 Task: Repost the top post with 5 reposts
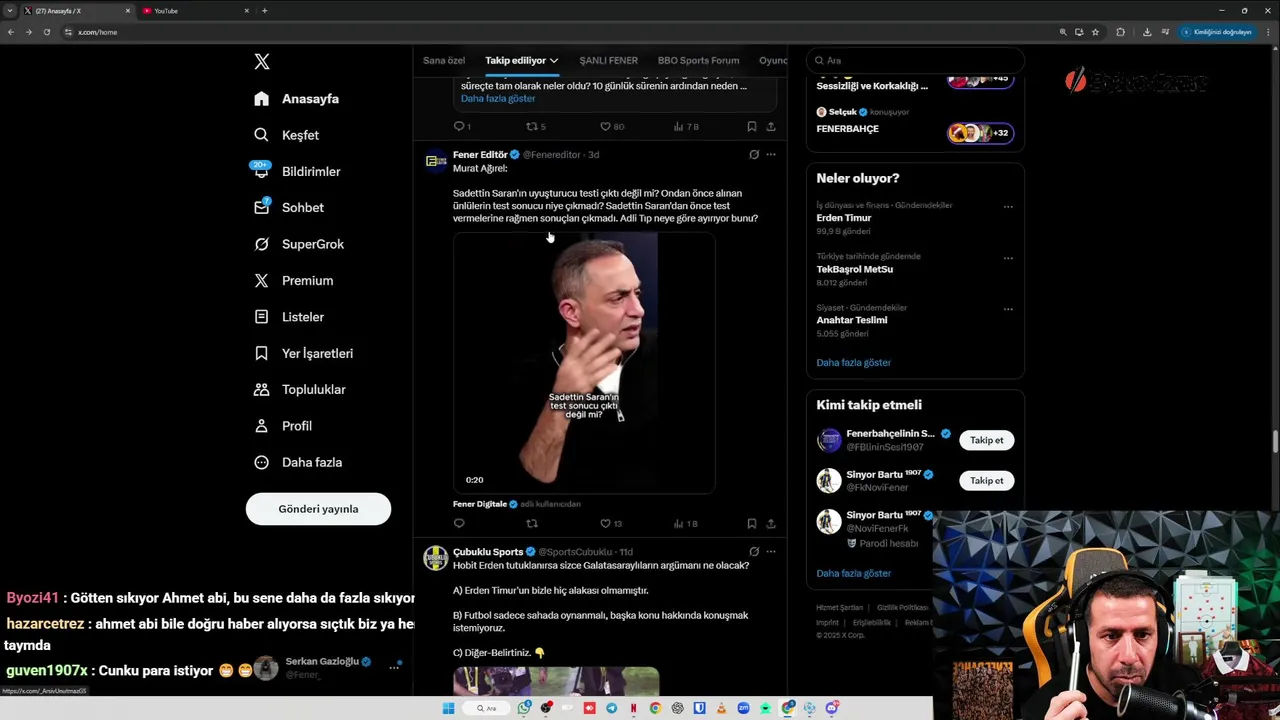pyautogui.click(x=536, y=127)
